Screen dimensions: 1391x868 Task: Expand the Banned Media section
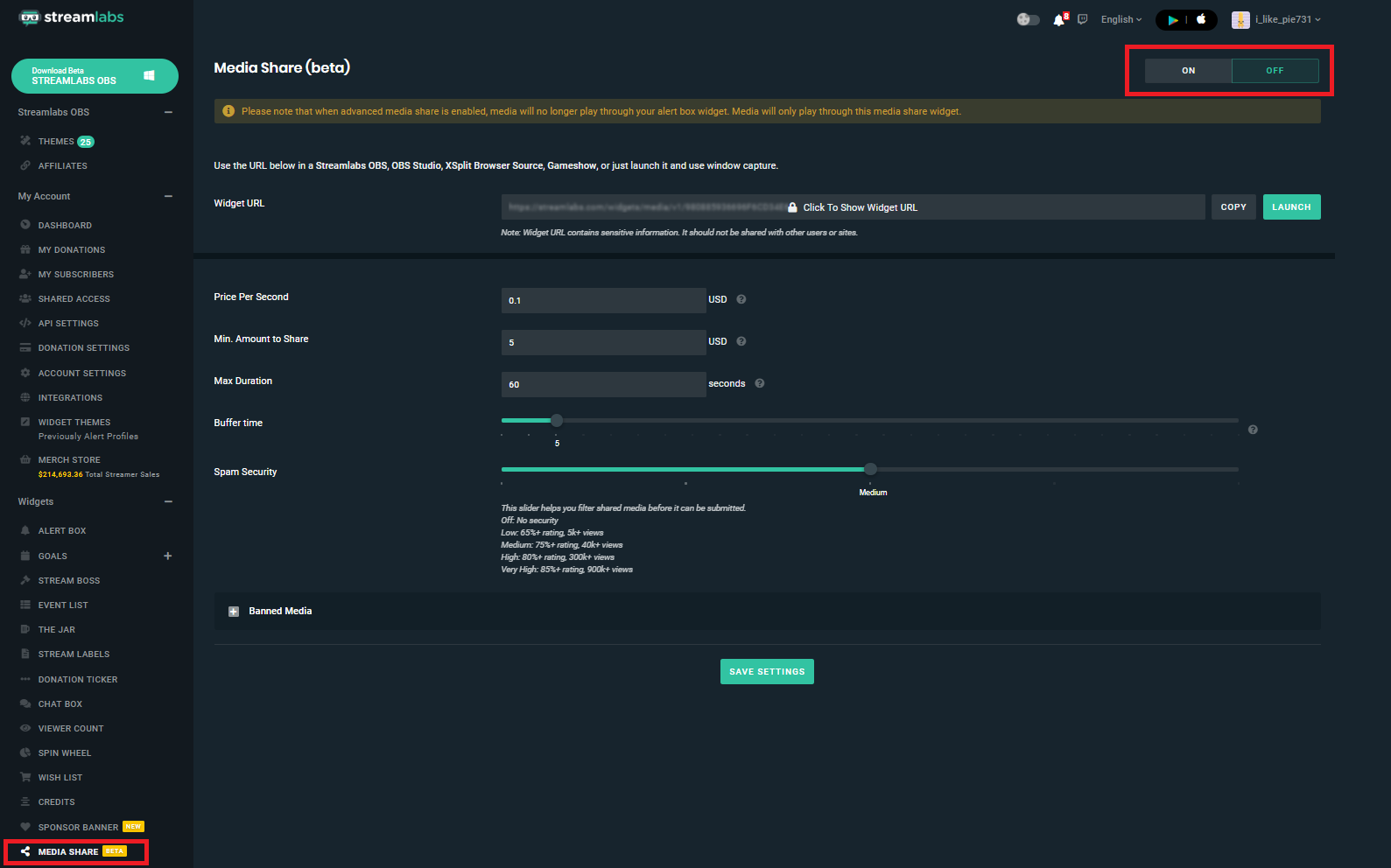(234, 612)
